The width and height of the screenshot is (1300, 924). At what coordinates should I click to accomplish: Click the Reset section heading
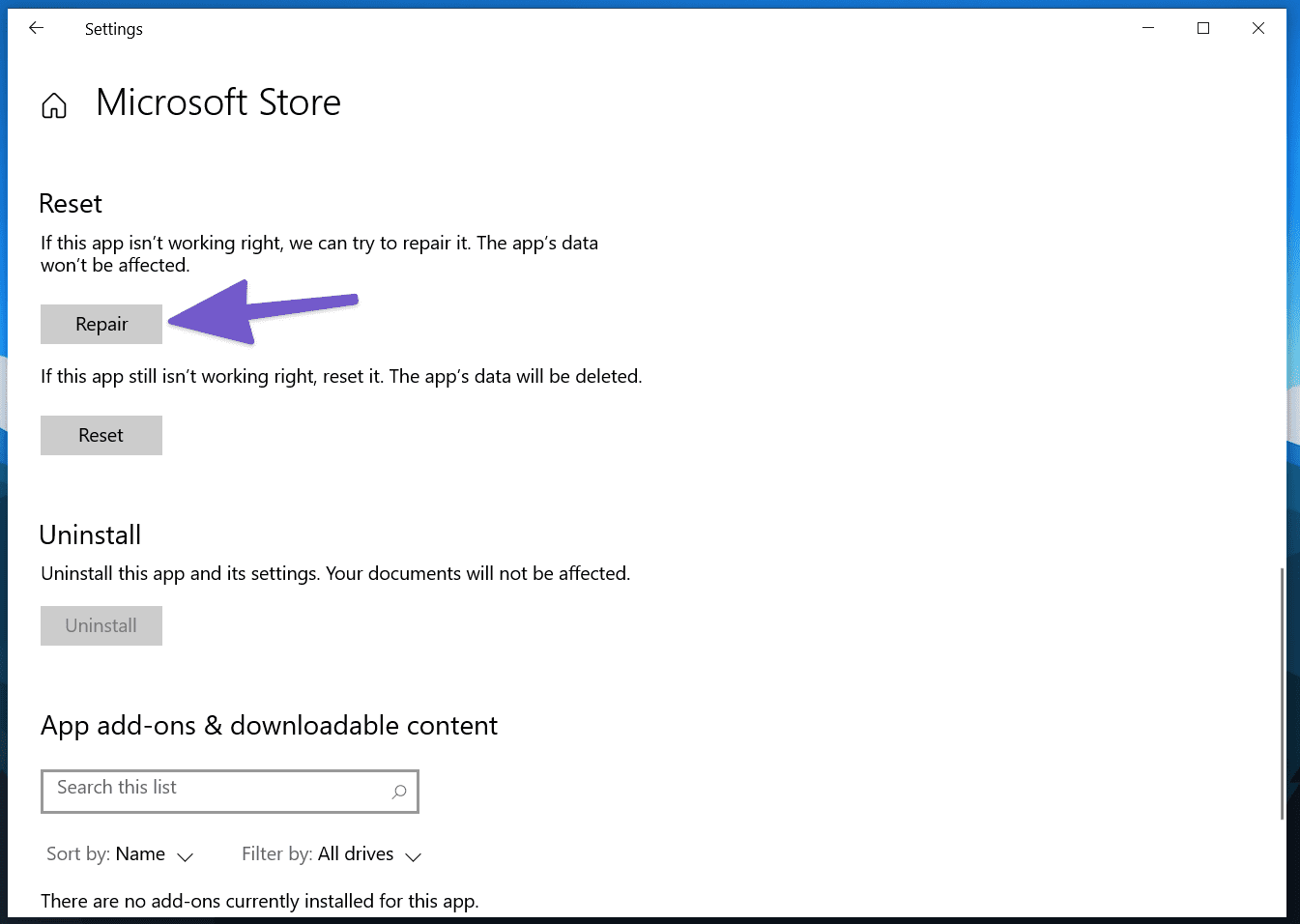[71, 204]
